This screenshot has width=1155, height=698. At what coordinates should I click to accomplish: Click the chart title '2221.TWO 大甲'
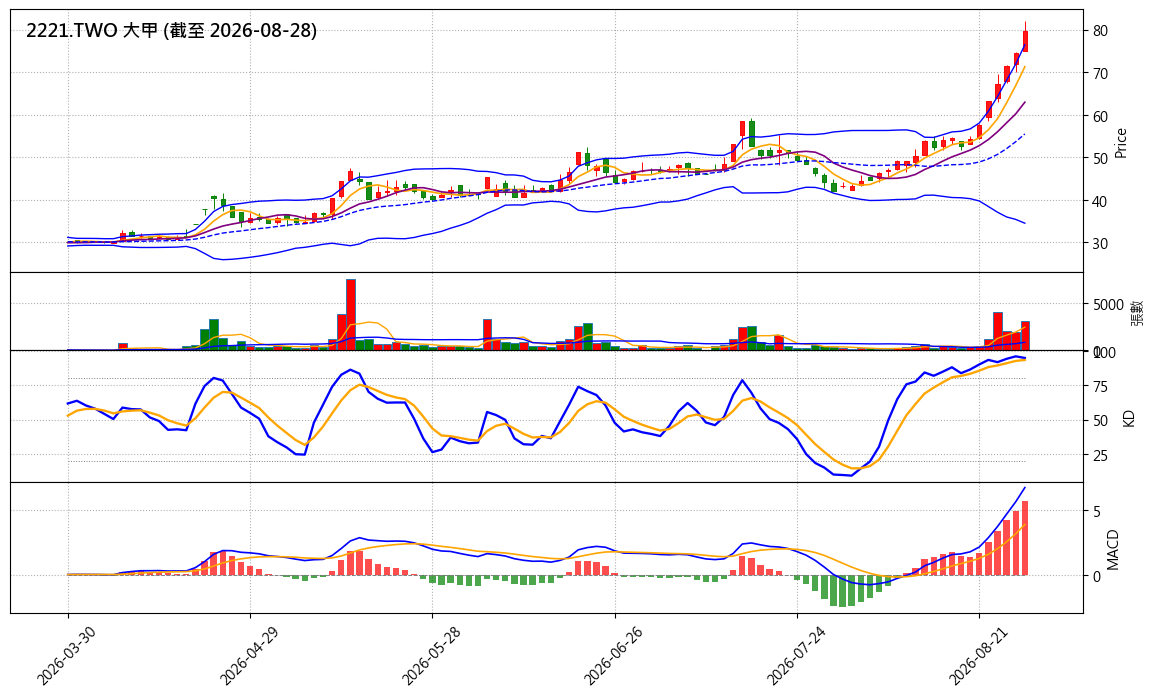[92, 31]
